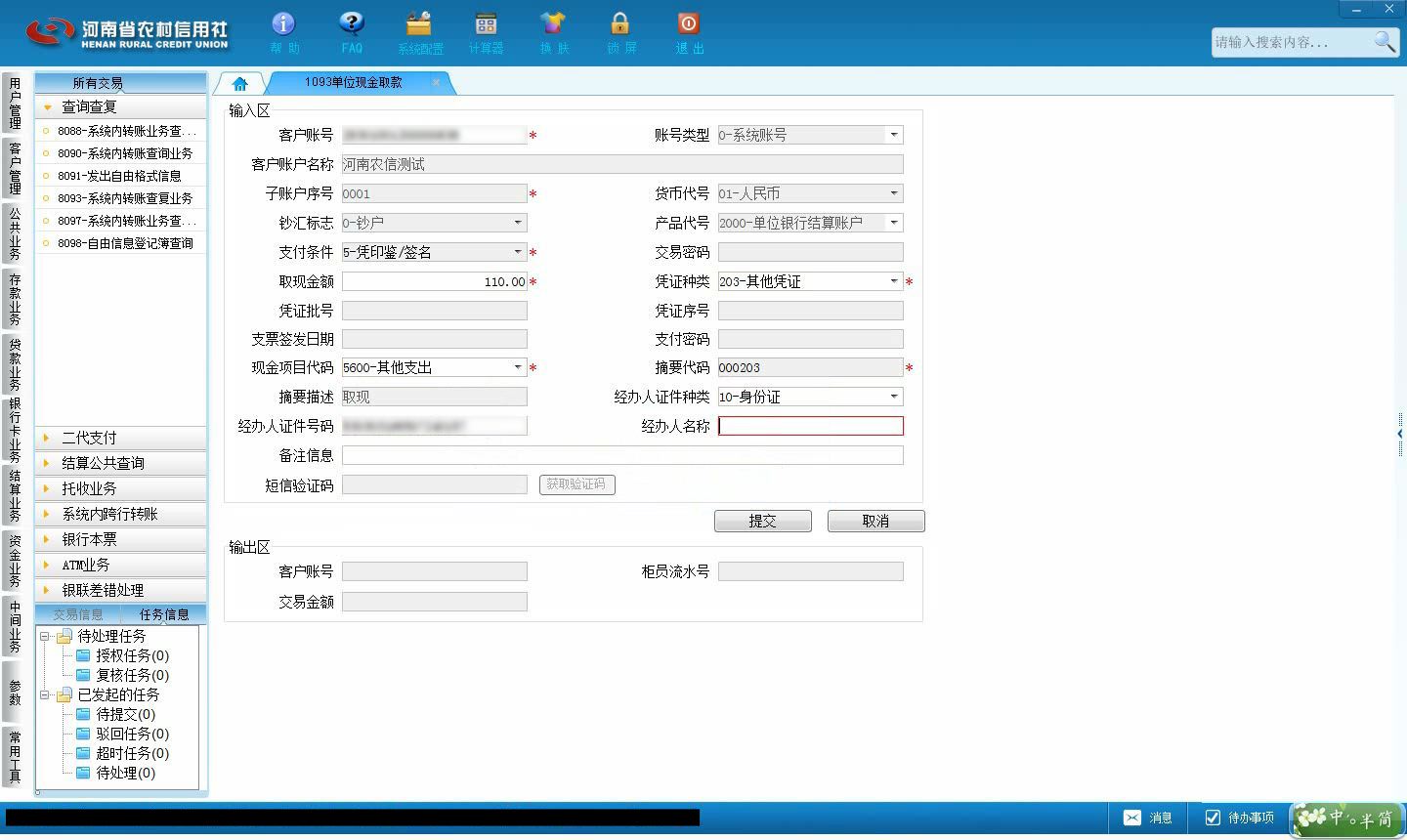Collapse the 查询查复 section

point(120,106)
